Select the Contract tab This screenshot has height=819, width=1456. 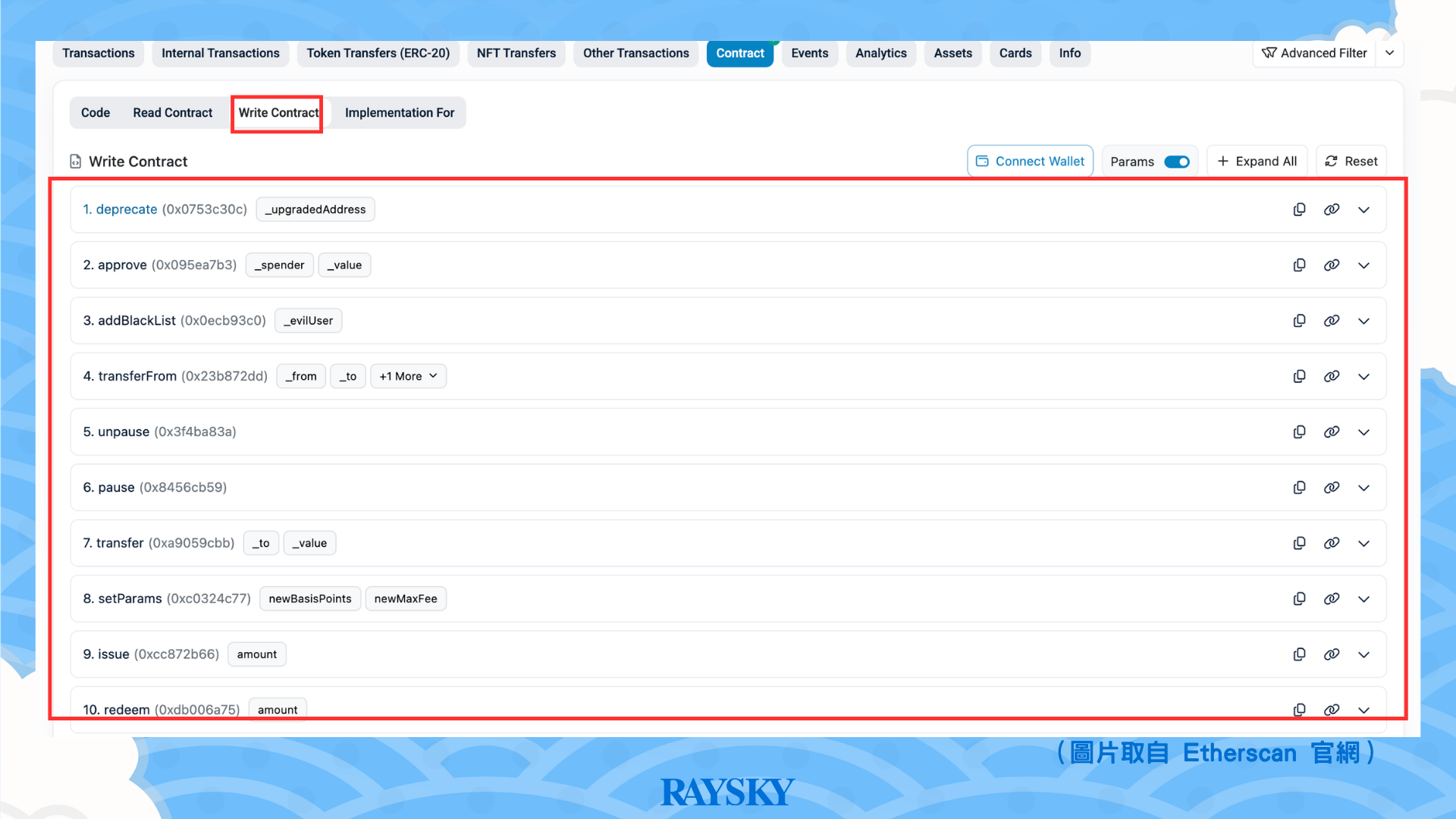(740, 53)
